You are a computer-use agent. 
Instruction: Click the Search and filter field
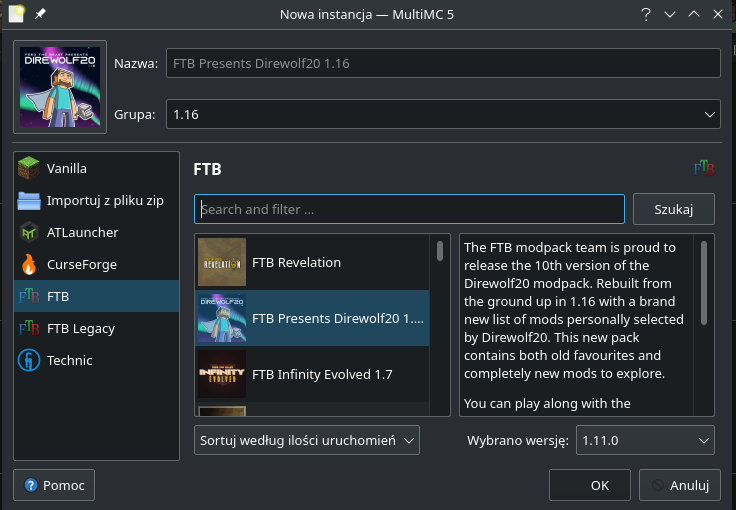409,209
